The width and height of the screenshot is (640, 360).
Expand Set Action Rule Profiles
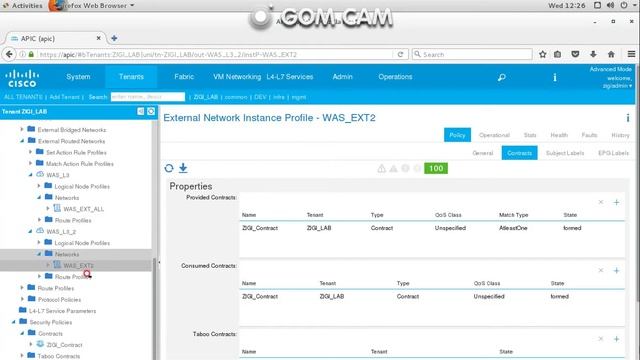point(31,152)
